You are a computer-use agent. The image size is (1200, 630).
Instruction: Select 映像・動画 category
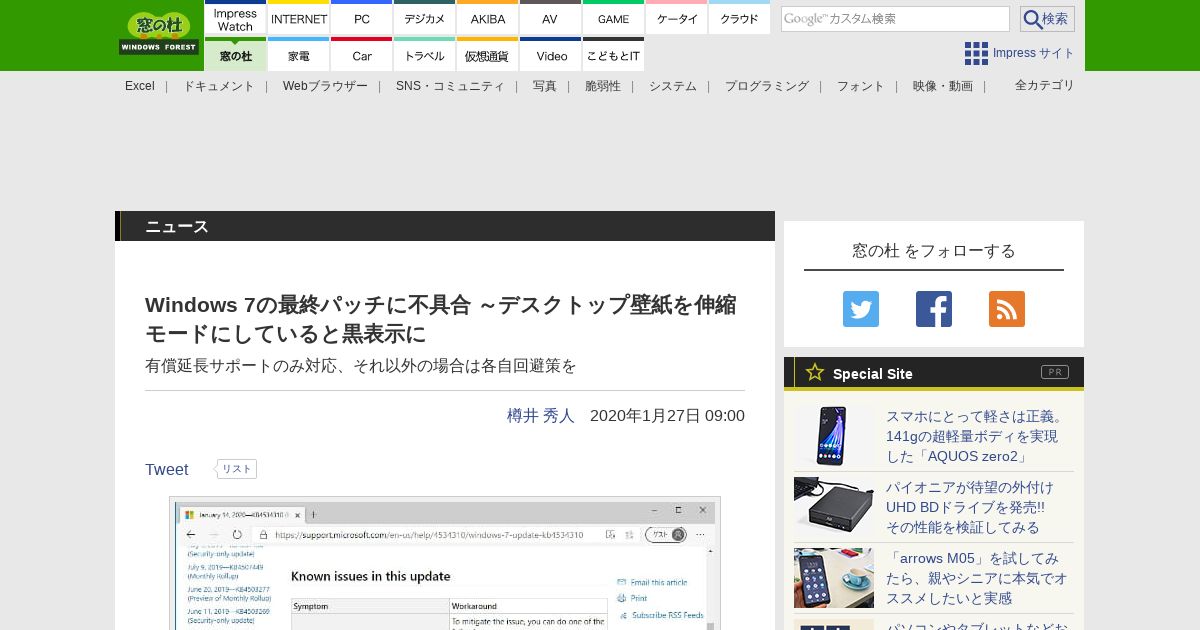coord(943,86)
